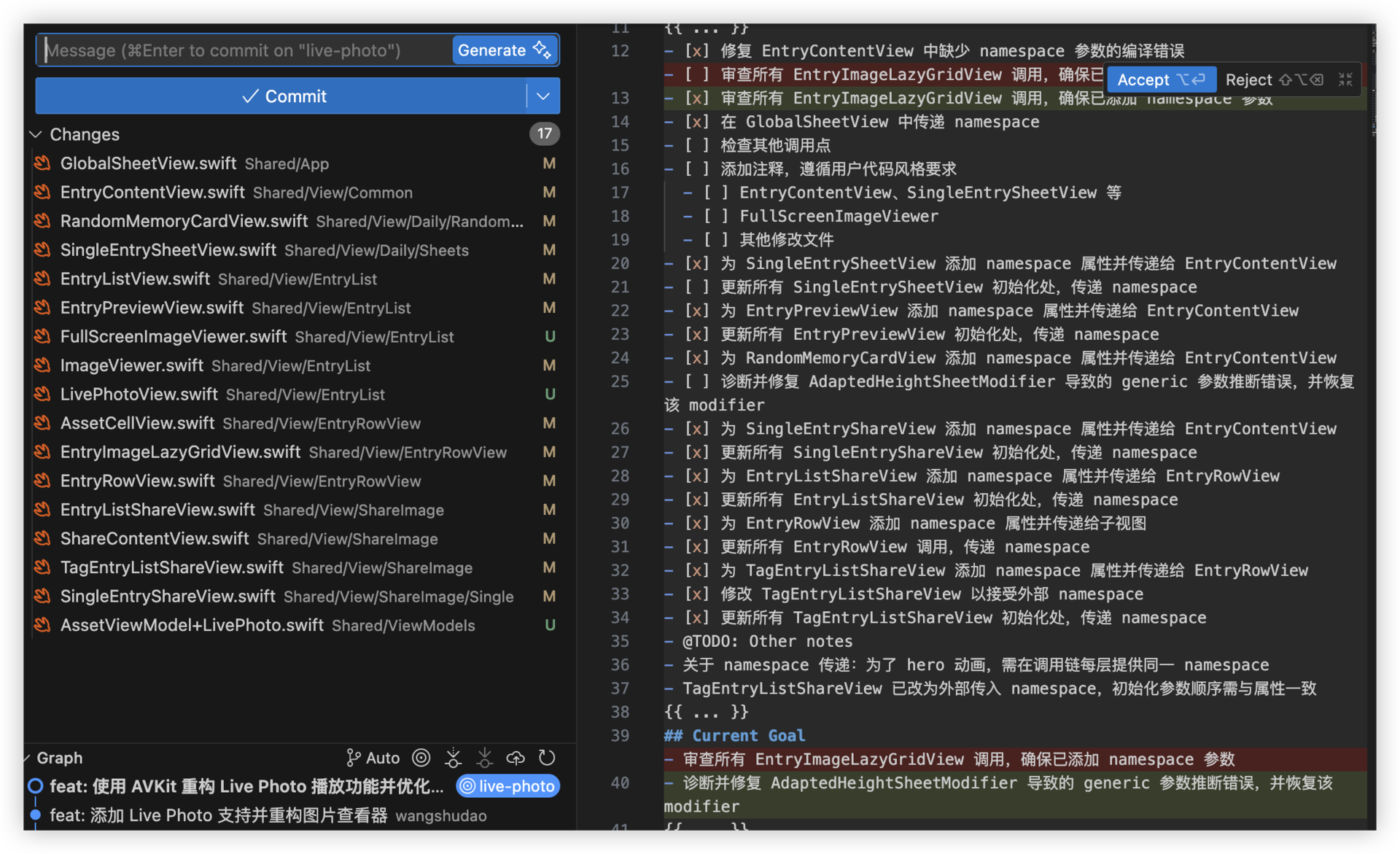Click the Generate commit message button
This screenshot has height=854, width=1400.
[504, 50]
